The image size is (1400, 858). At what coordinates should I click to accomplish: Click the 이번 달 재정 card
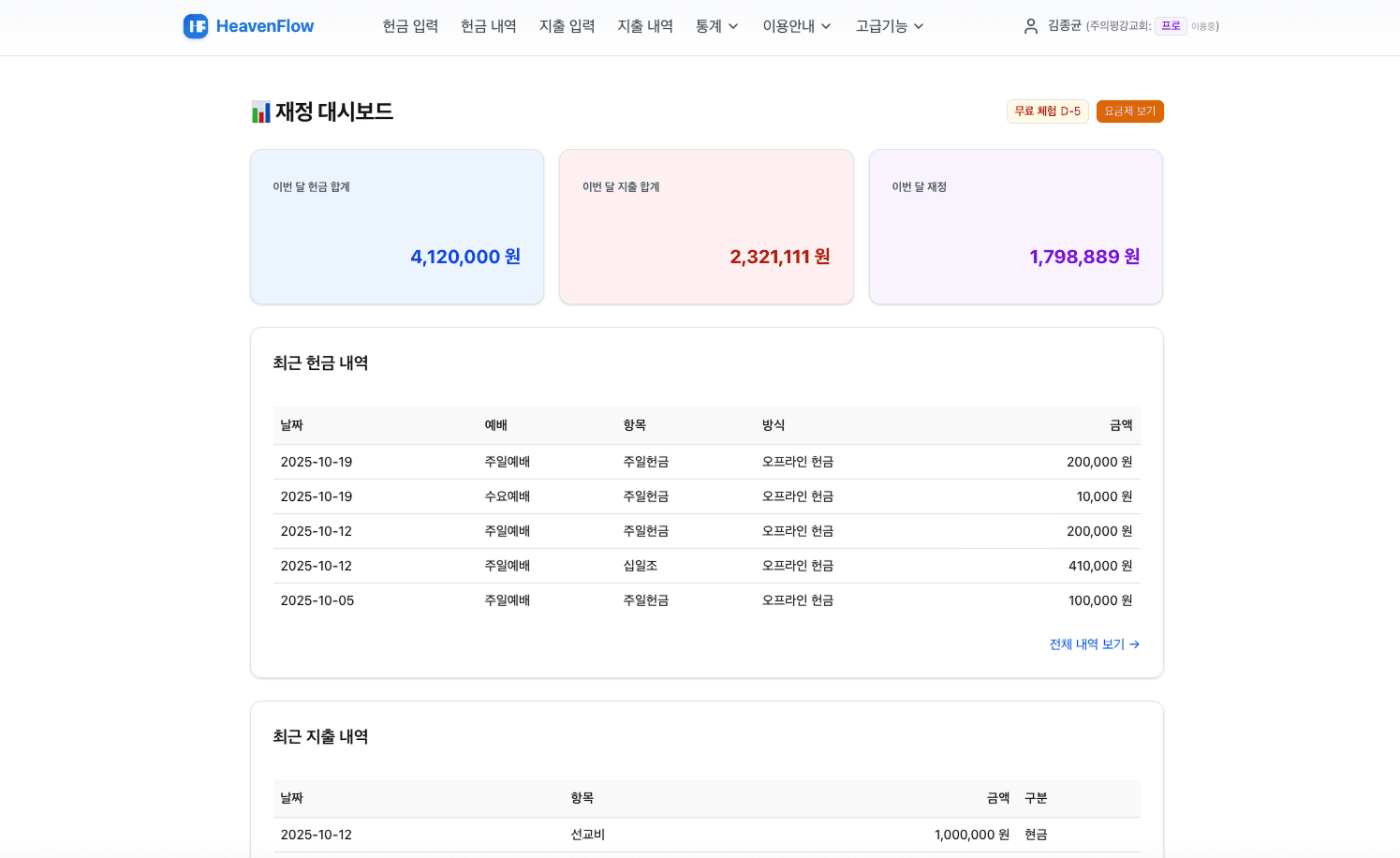point(1015,226)
